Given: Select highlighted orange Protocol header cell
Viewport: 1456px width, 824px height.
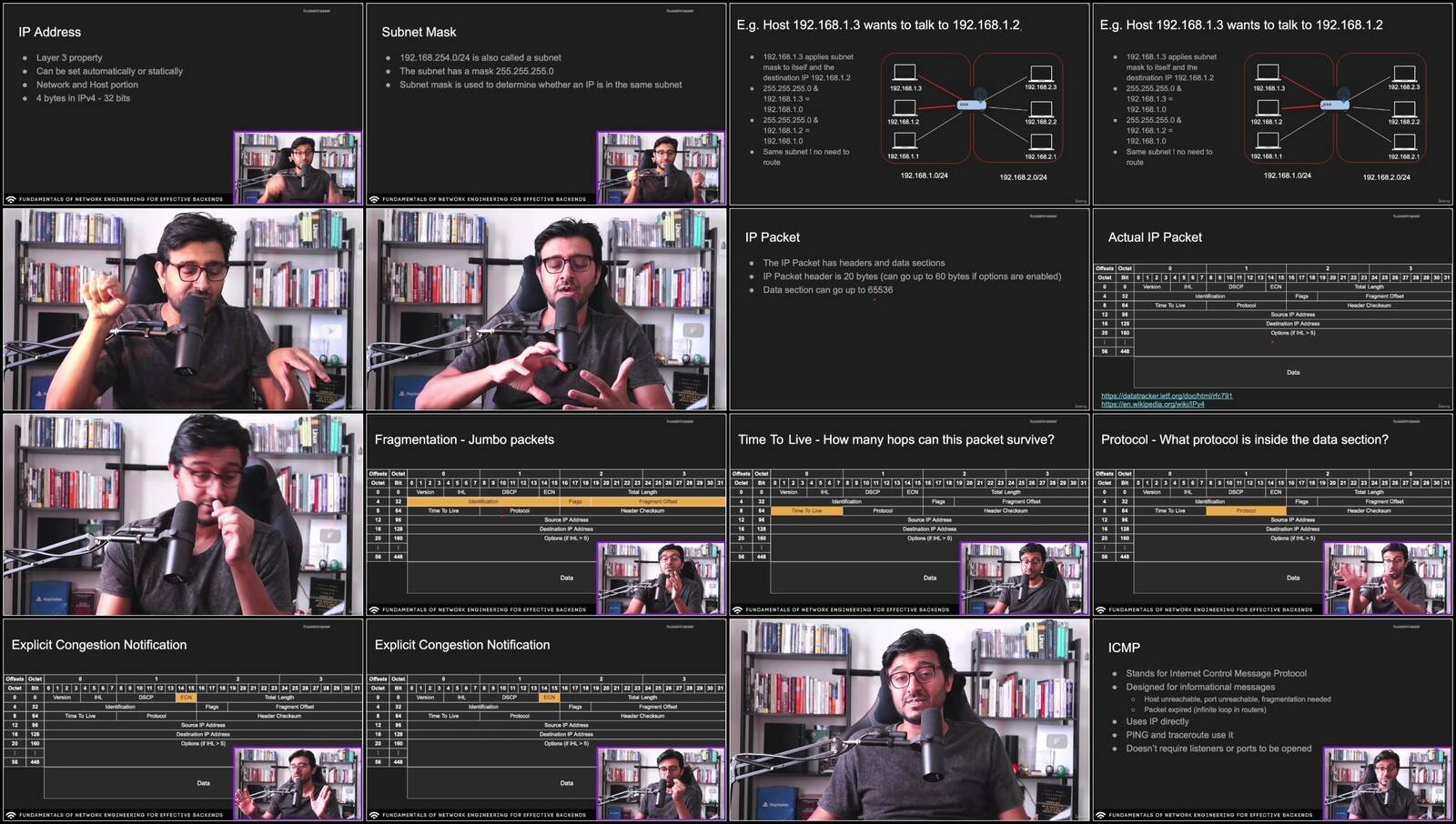Looking at the screenshot, I should pyautogui.click(x=1246, y=511).
